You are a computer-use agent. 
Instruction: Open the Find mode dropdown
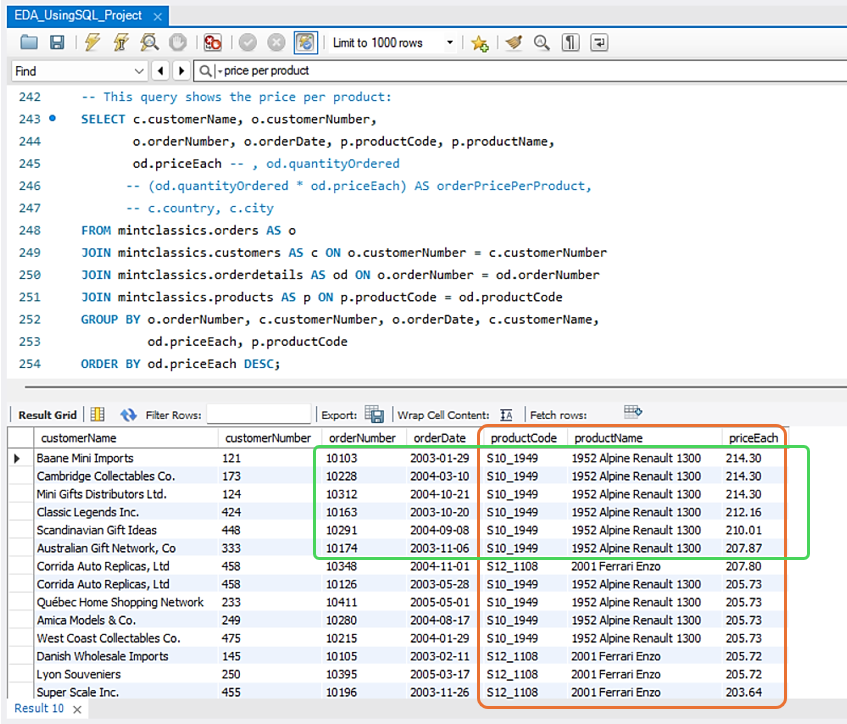coord(79,71)
